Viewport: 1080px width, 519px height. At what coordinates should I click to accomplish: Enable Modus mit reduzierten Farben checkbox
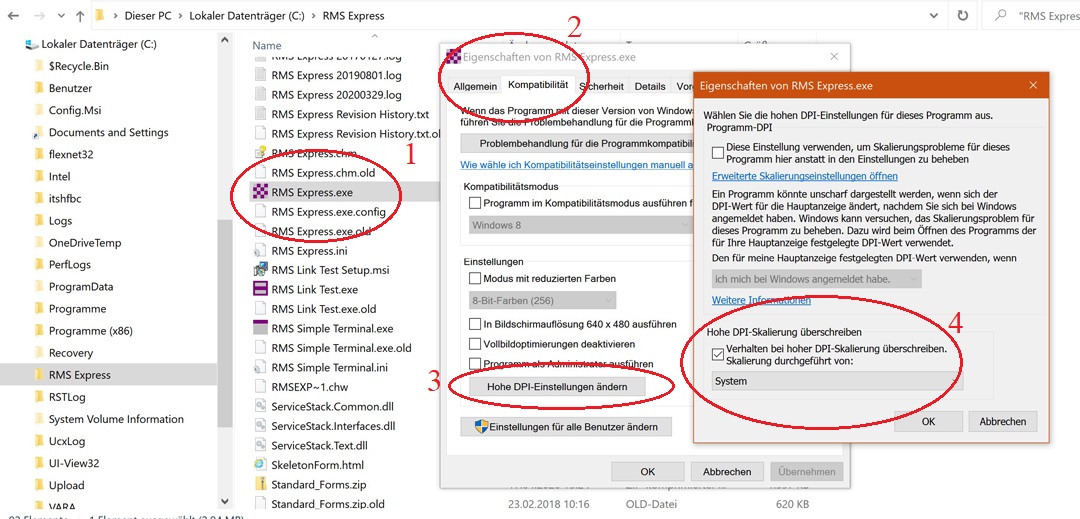[475, 279]
